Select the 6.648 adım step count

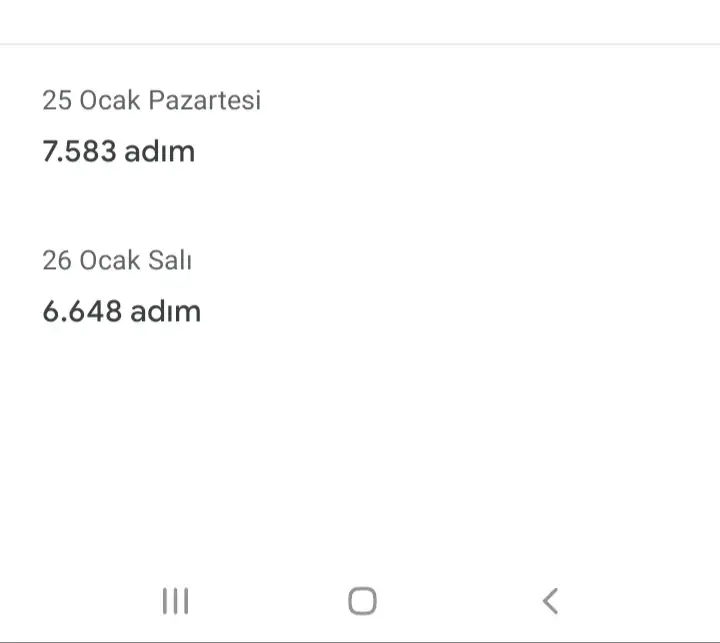tap(121, 312)
